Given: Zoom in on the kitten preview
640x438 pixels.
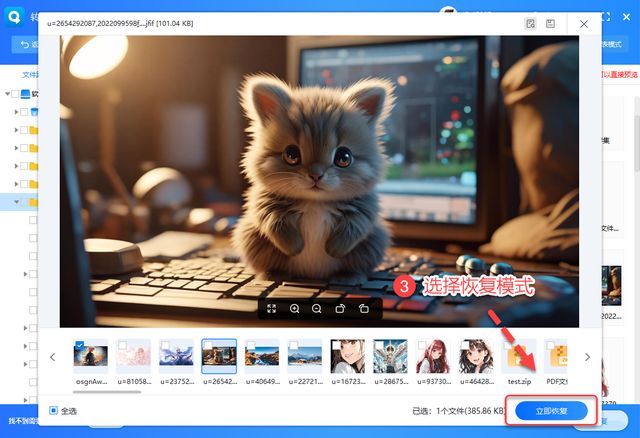Looking at the screenshot, I should pyautogui.click(x=294, y=309).
